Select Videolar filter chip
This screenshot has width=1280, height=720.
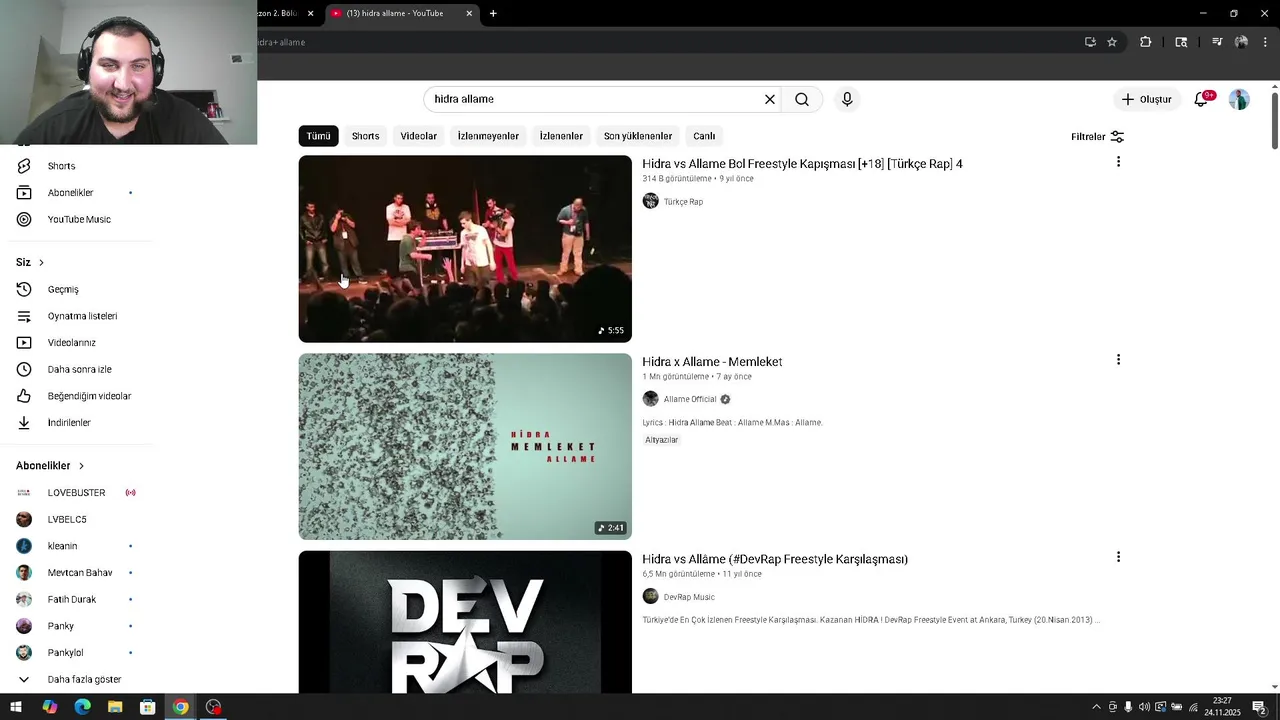(x=418, y=136)
